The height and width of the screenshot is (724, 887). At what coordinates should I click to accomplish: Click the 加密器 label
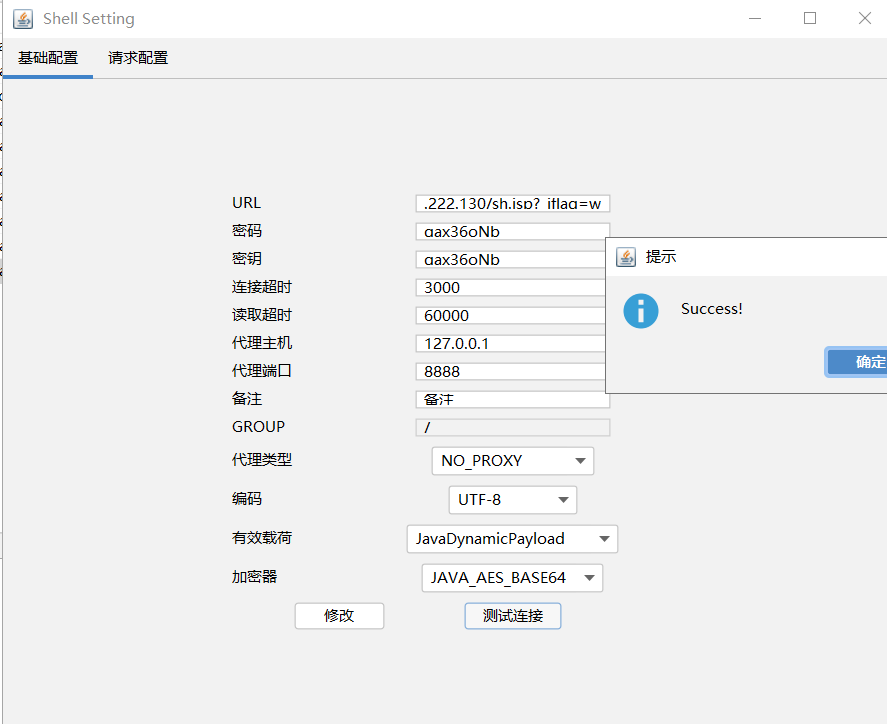coord(254,576)
